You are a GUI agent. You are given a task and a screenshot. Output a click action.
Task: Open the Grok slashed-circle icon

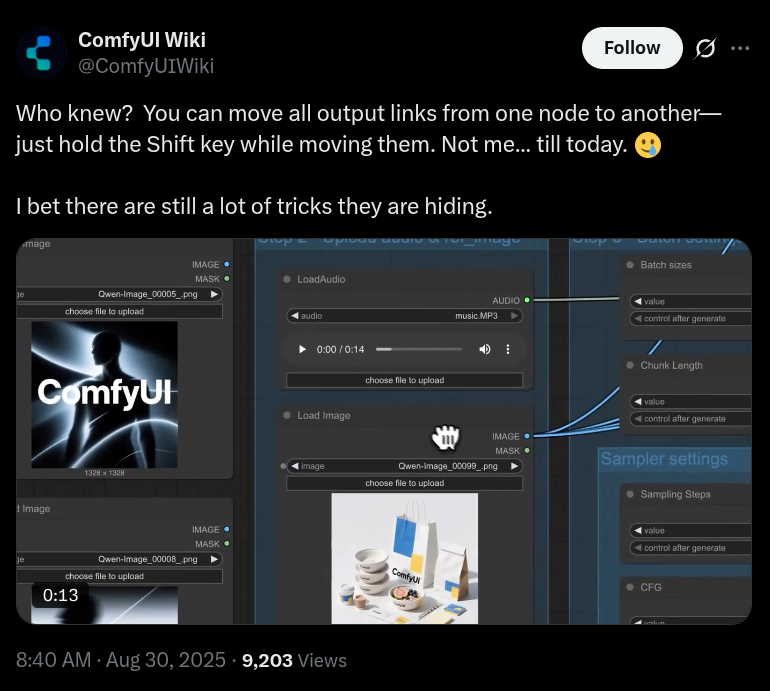coord(706,48)
